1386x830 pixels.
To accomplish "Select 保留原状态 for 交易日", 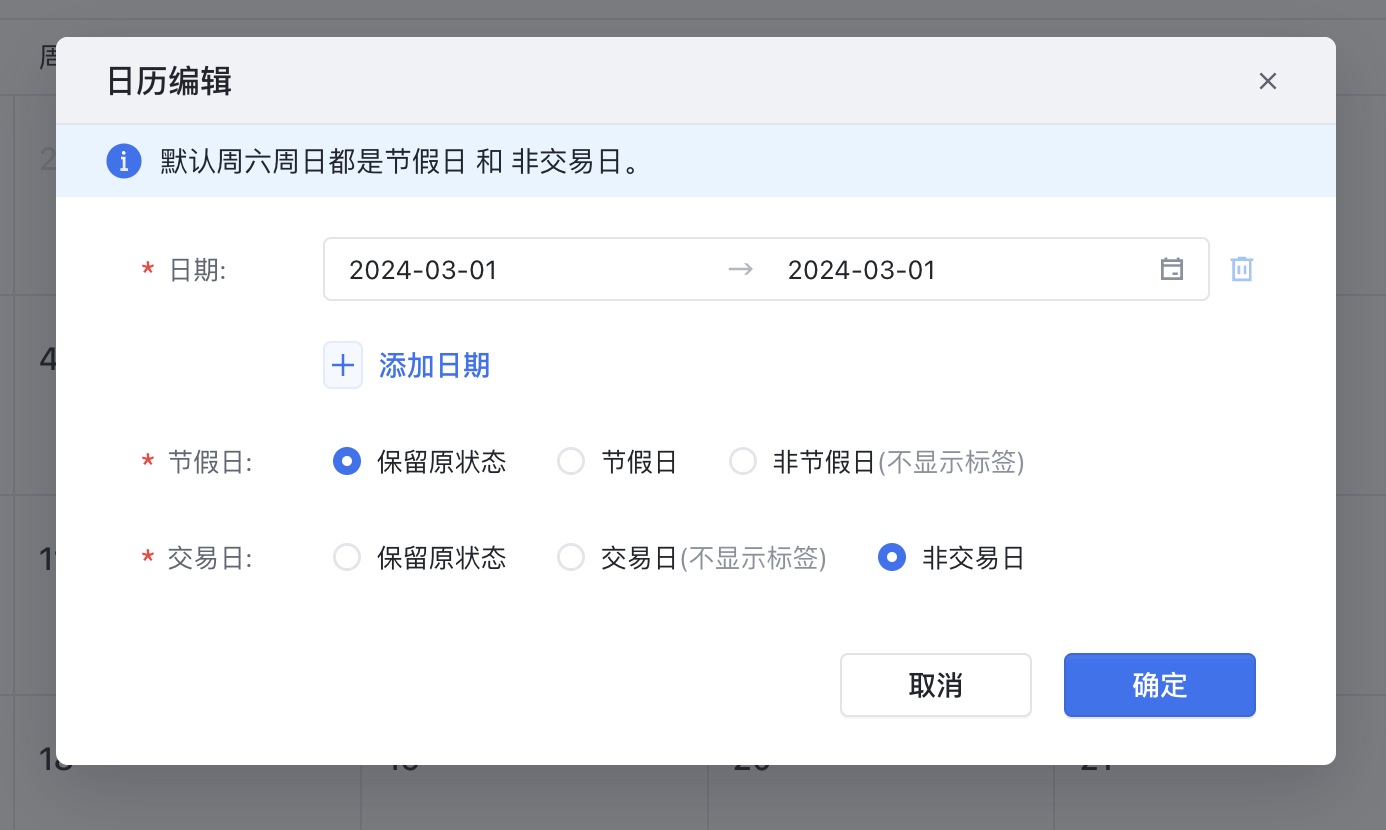I will [347, 558].
